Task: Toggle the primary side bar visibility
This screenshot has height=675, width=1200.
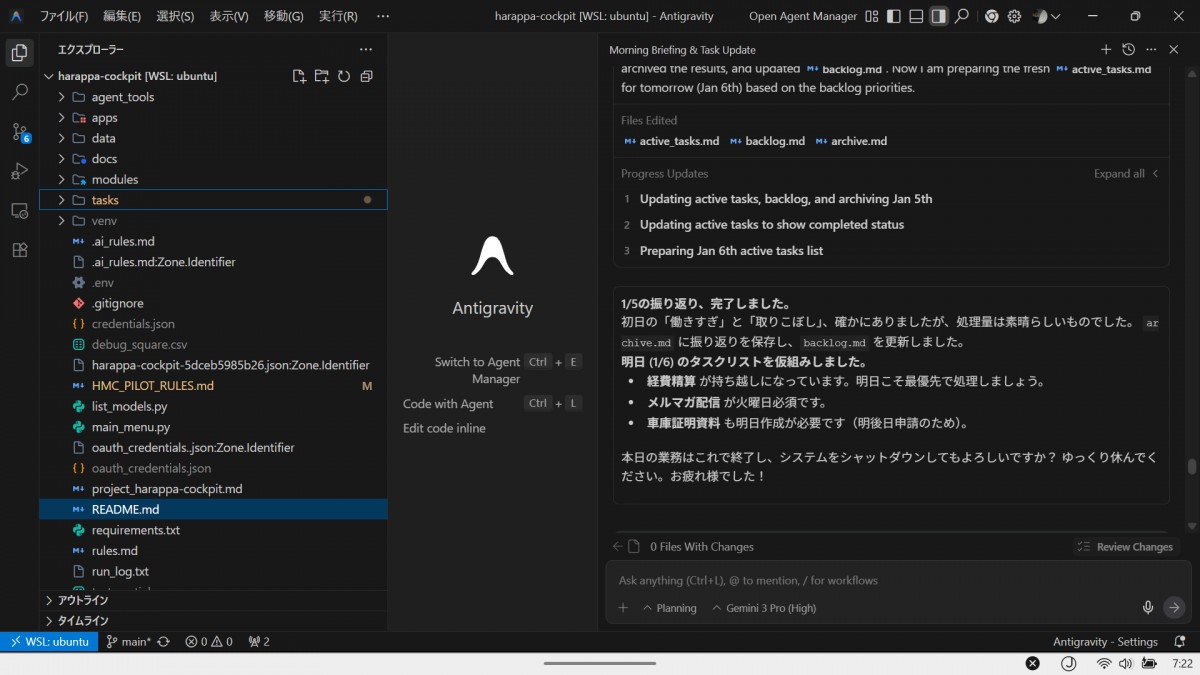Action: 893,16
